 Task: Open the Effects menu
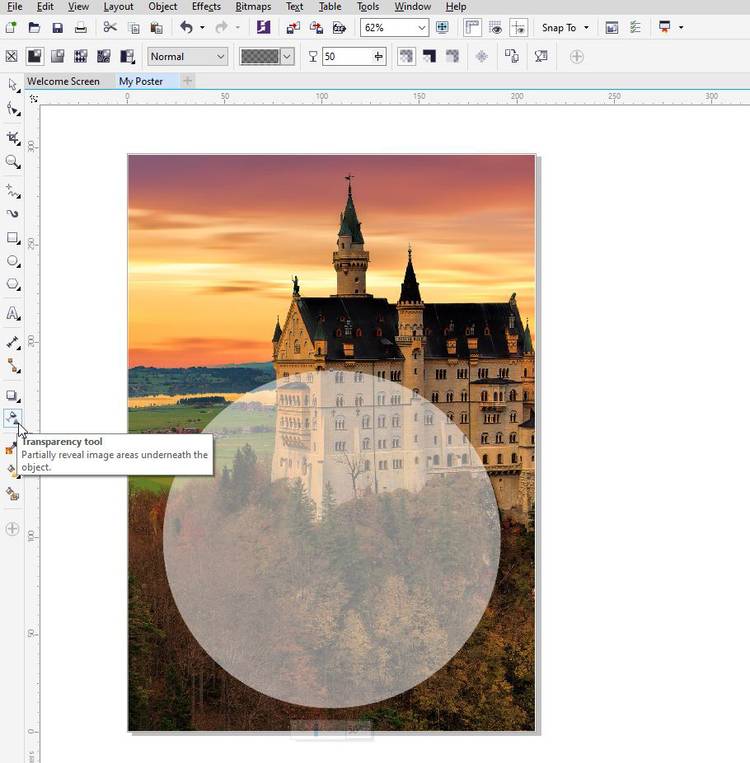pyautogui.click(x=206, y=7)
